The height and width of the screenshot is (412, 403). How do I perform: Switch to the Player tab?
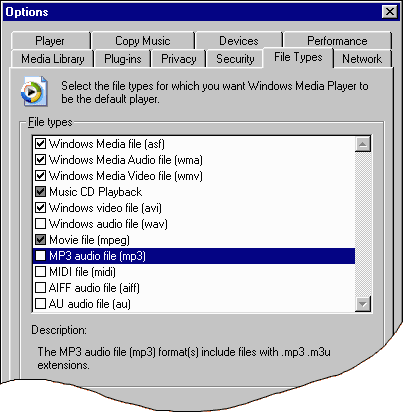click(x=50, y=41)
